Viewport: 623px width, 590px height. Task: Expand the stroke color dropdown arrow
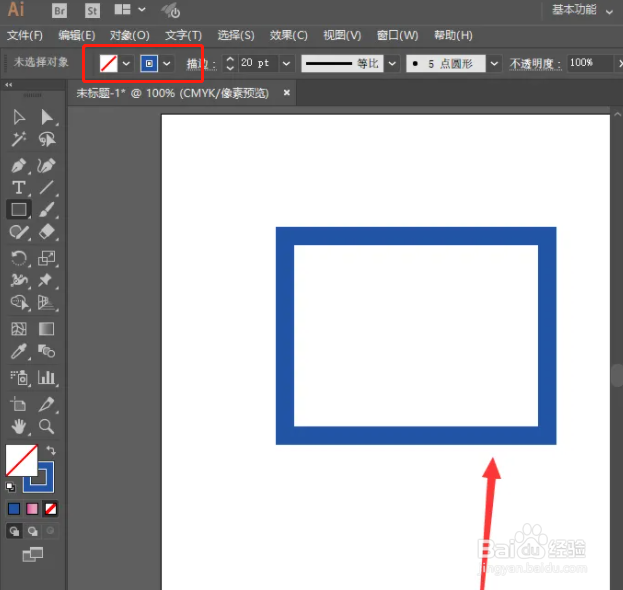(x=167, y=64)
